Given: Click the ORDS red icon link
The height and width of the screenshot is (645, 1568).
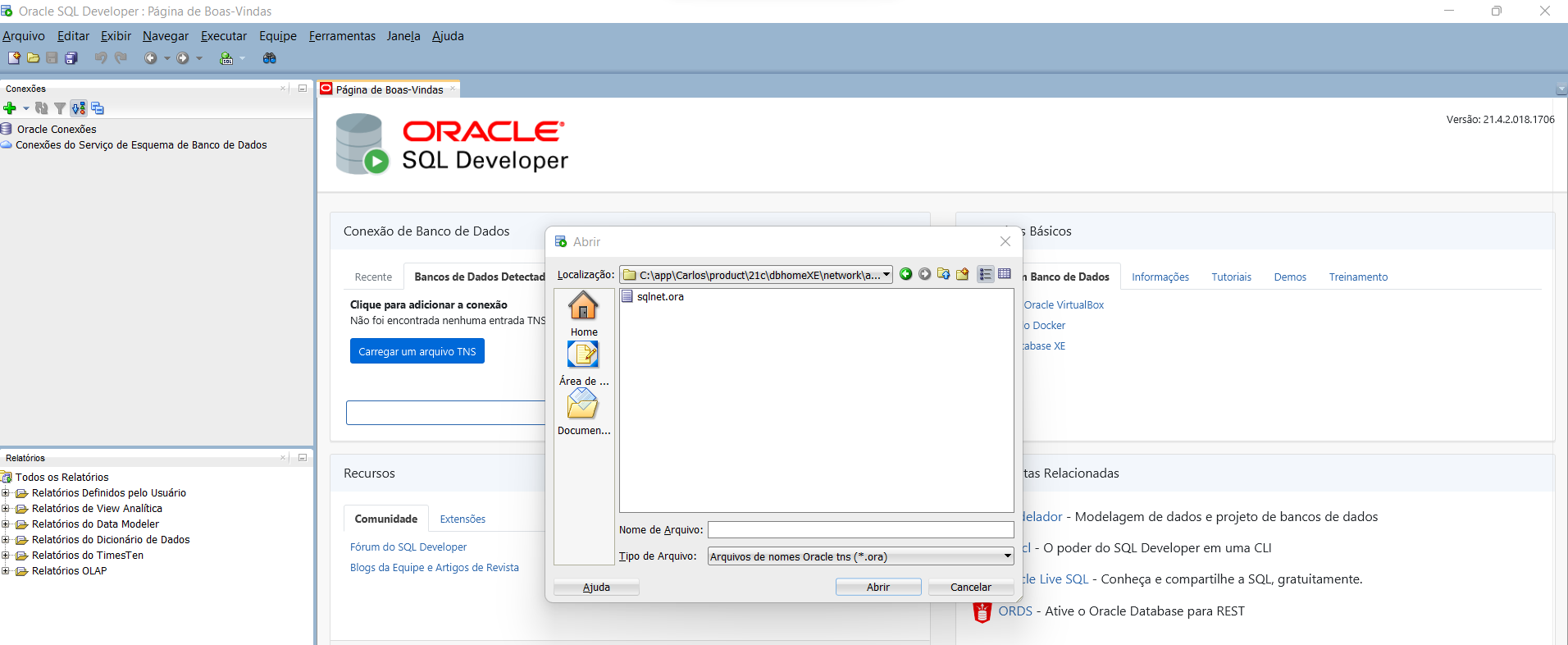Looking at the screenshot, I should (982, 612).
